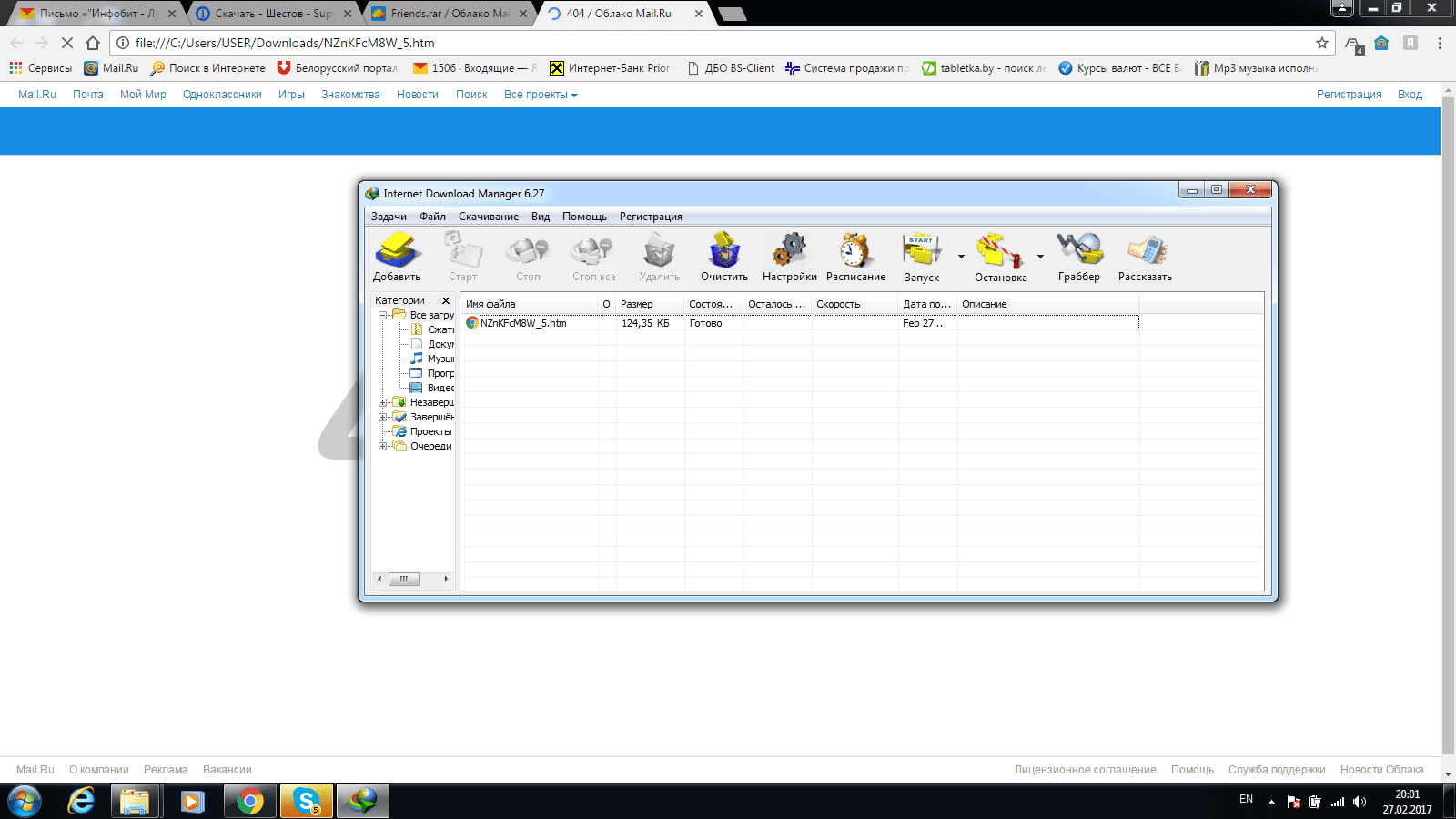
Task: Click the Очистить toolbar icon
Action: 724,257
